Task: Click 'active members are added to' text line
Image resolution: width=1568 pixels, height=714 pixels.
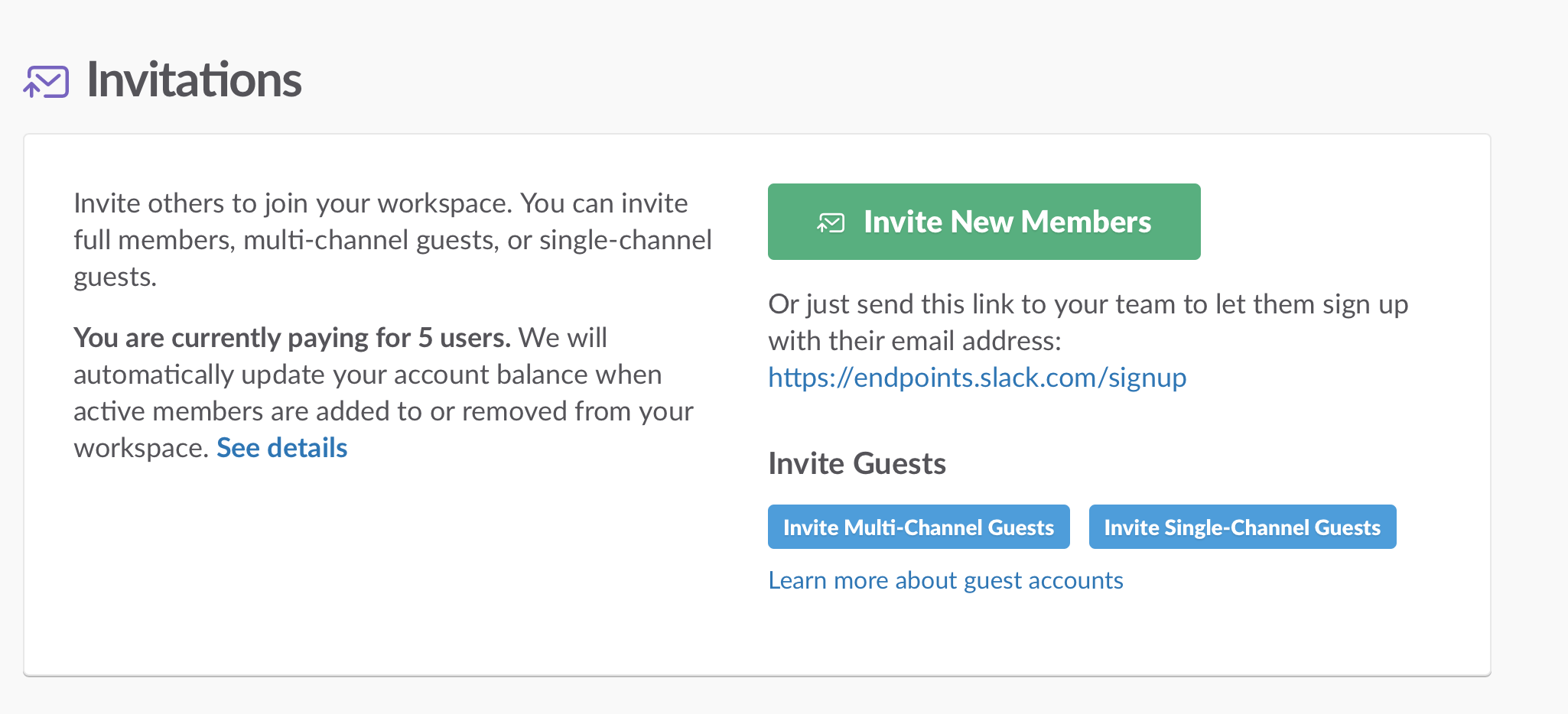Action: pos(383,411)
